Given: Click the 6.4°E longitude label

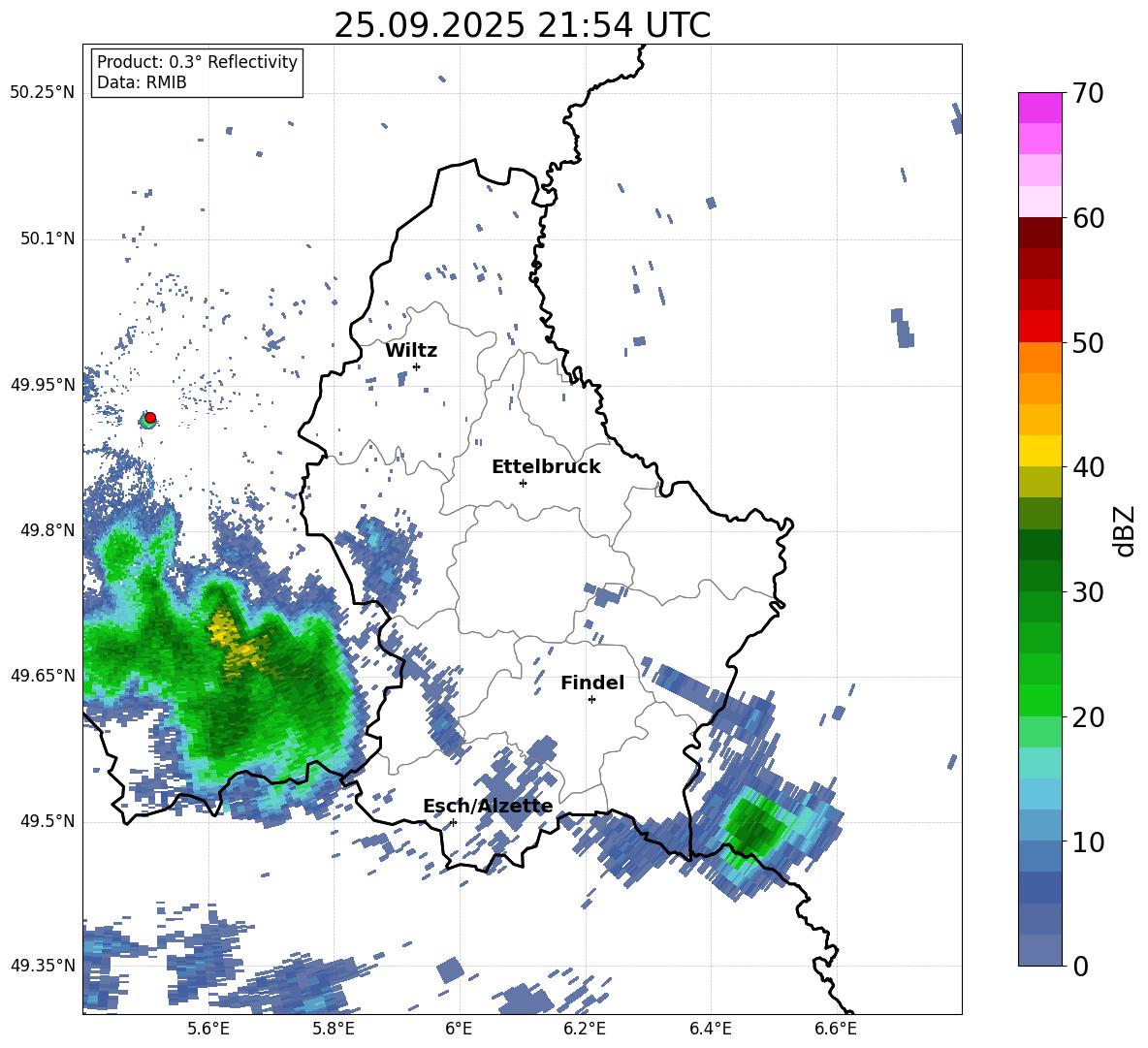Looking at the screenshot, I should [710, 1029].
